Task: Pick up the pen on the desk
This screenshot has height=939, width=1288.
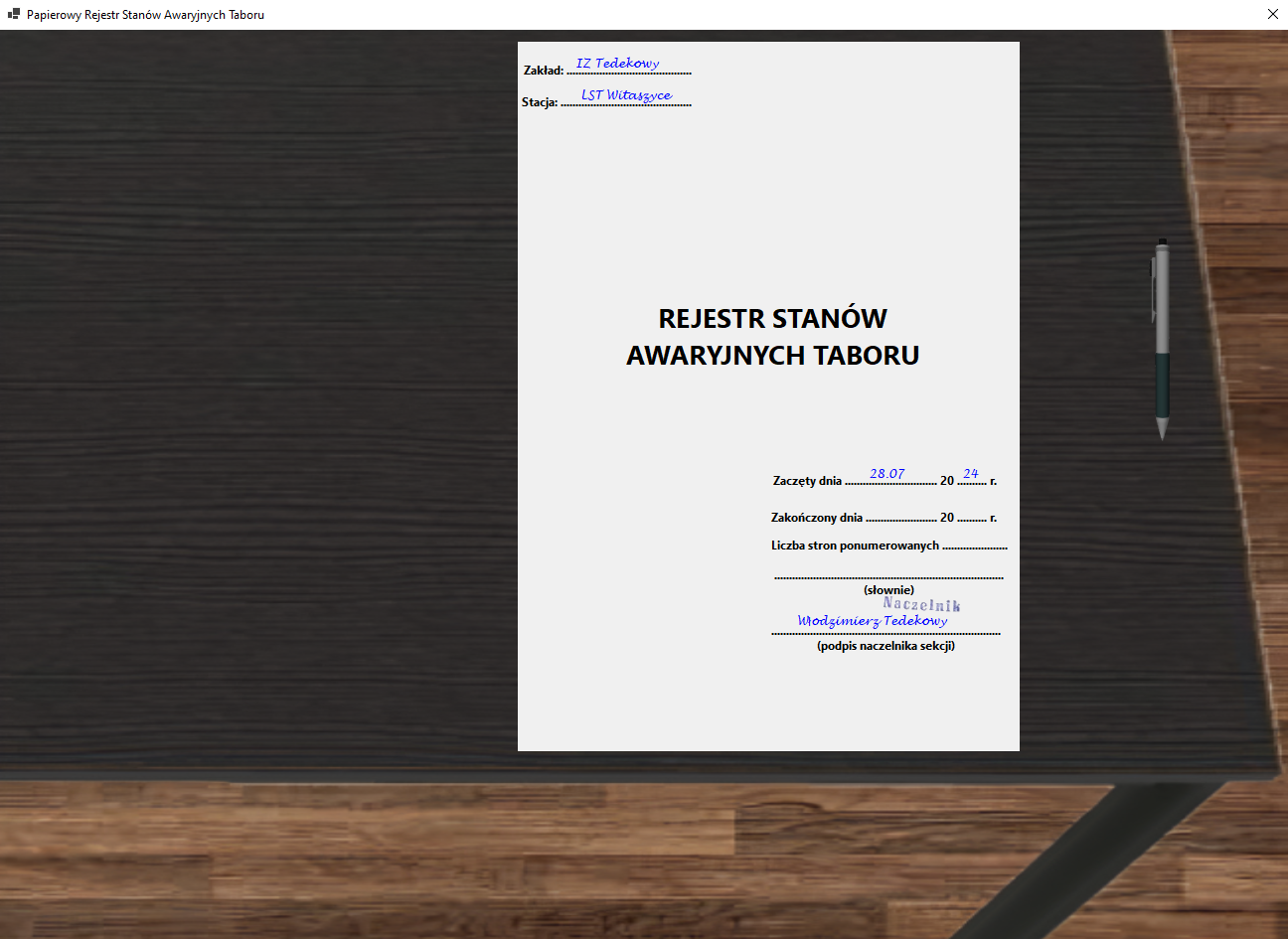Action: tap(1161, 338)
